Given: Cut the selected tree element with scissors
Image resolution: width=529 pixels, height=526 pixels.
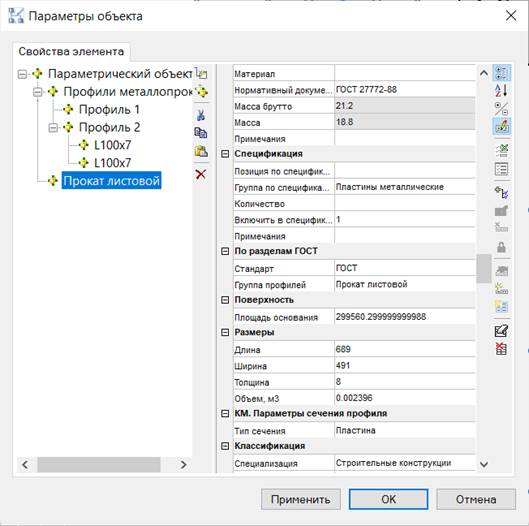Looking at the screenshot, I should coord(201,115).
